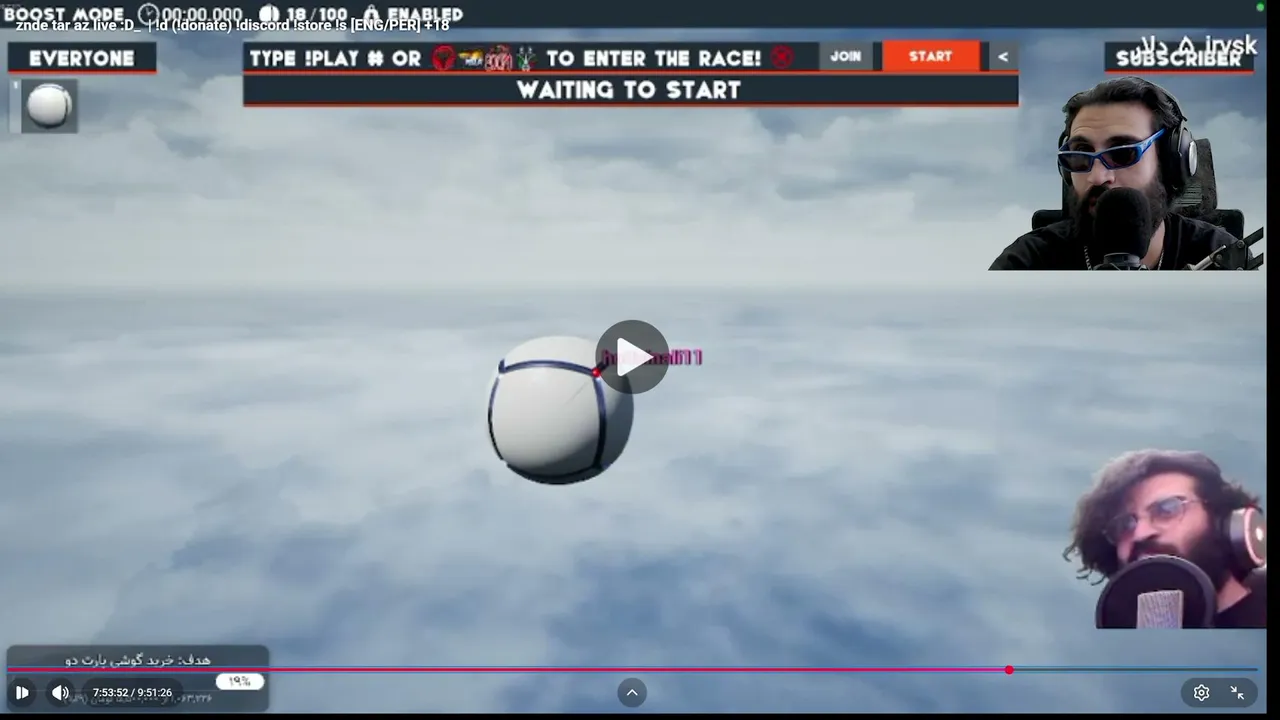Viewport: 1280px width, 720px height.
Task: Collapse the race banner with the < arrow
Action: coord(1003,57)
